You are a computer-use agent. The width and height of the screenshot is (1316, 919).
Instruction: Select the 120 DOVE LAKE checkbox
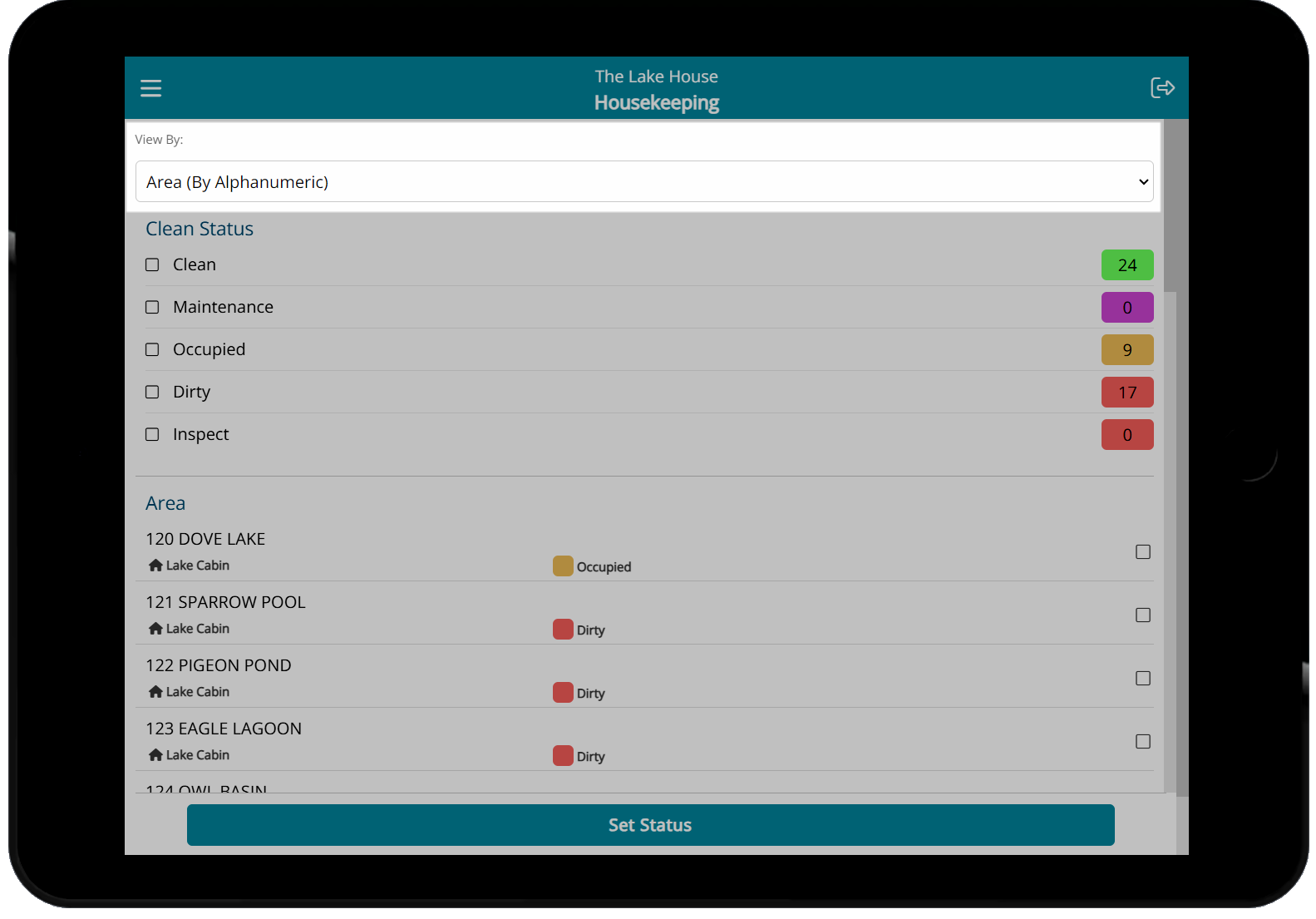pos(1143,552)
